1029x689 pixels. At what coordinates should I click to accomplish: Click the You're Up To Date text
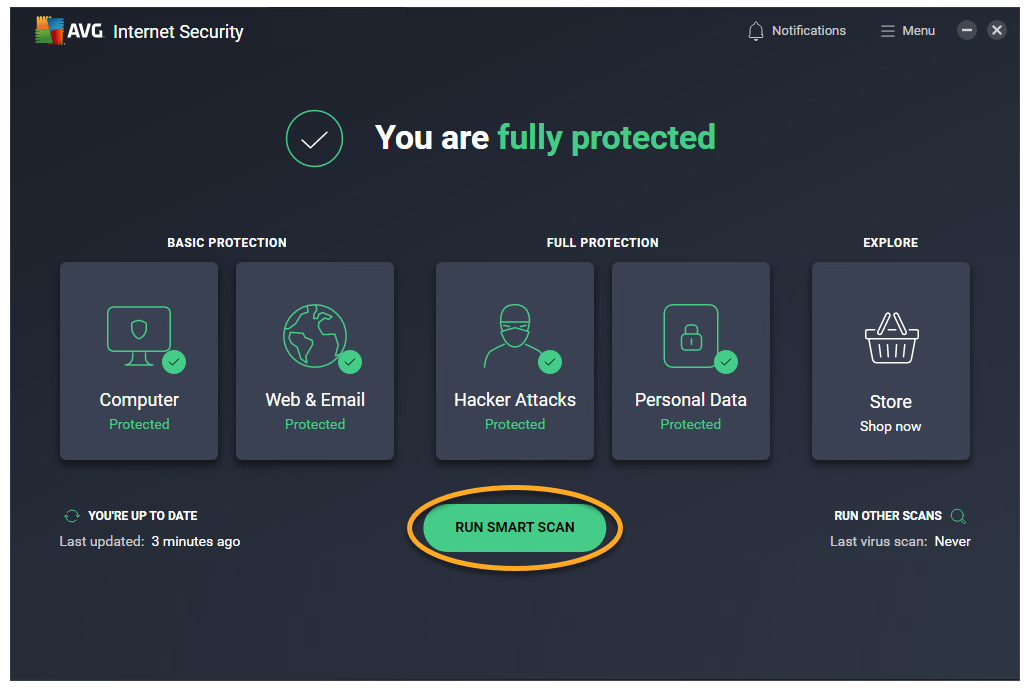(143, 516)
